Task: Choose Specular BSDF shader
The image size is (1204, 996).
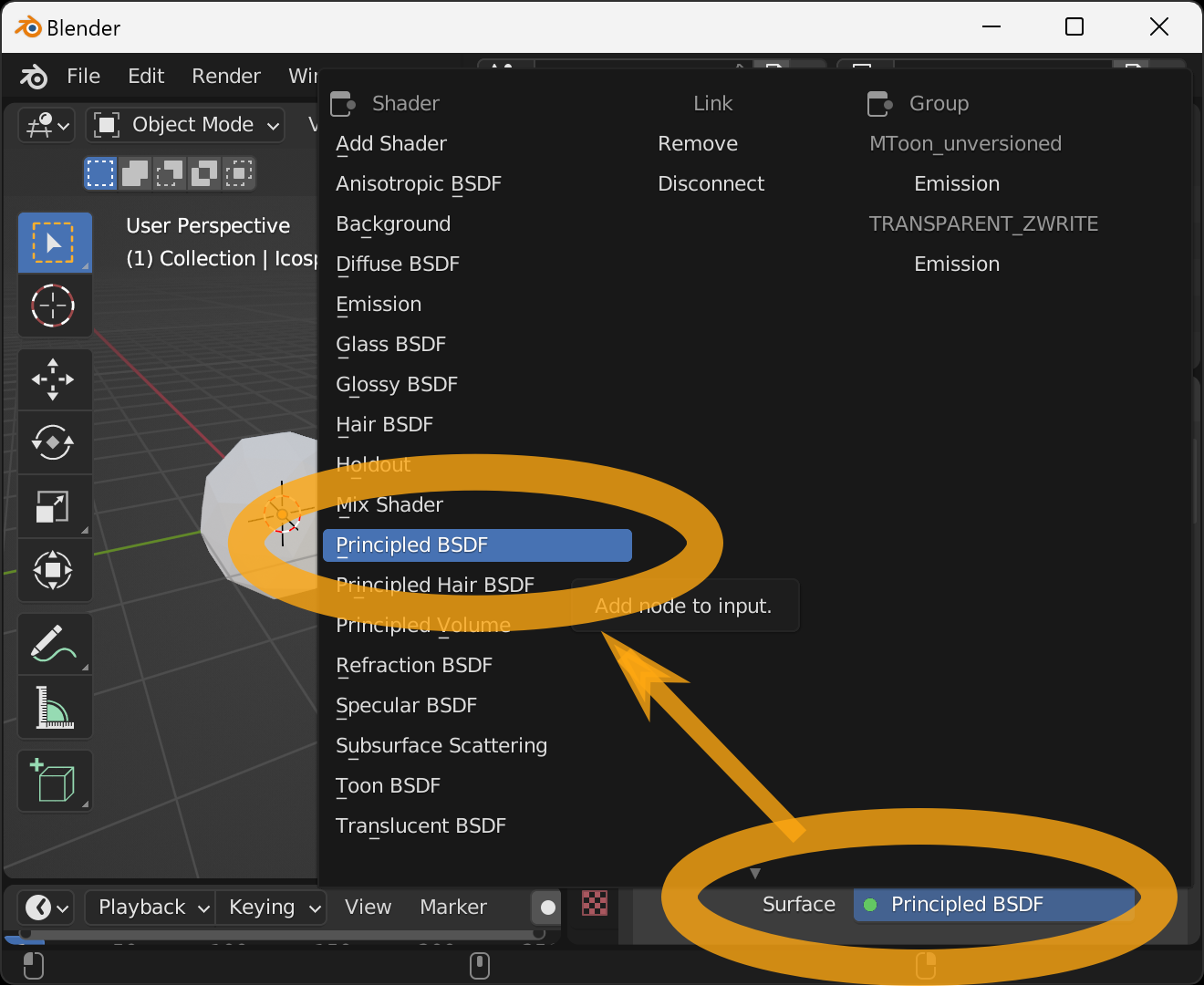Action: [x=406, y=706]
